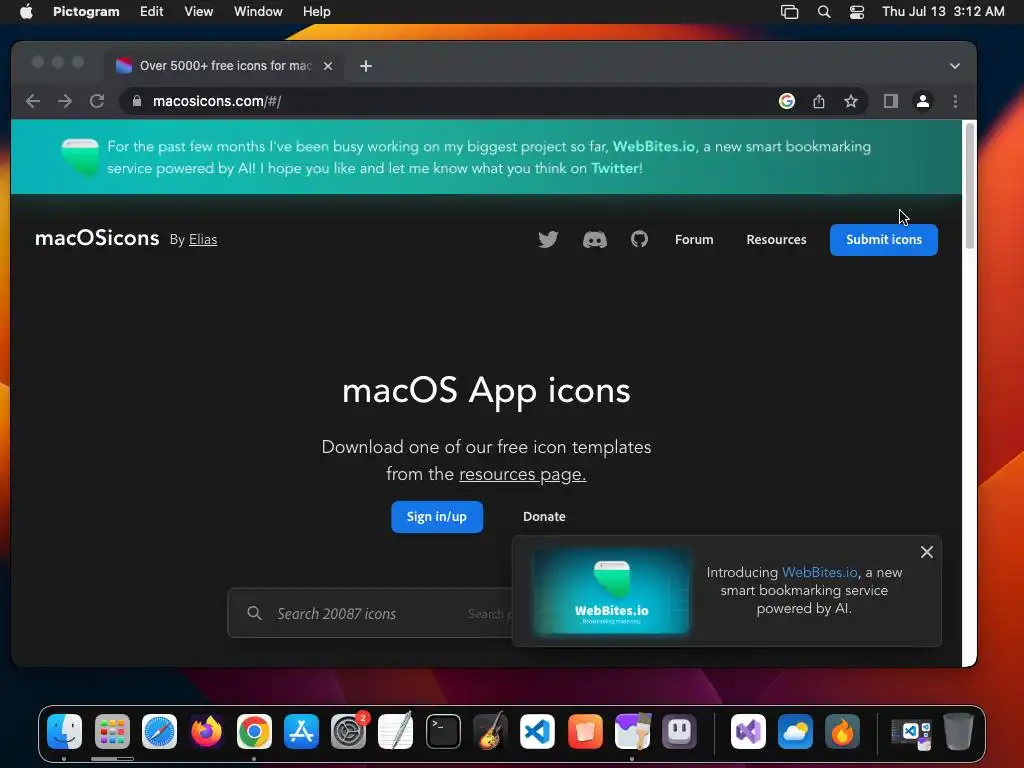The image size is (1024, 768).
Task: Open Google Chrome from the Dock
Action: [254, 731]
